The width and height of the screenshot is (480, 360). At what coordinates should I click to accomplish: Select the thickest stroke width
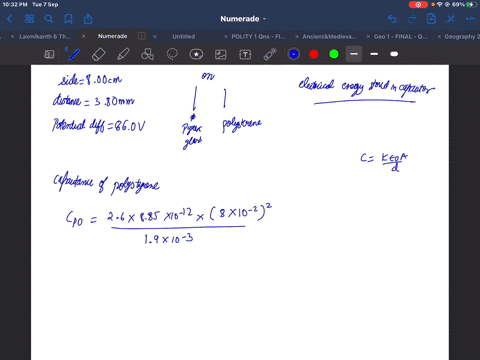[394, 54]
